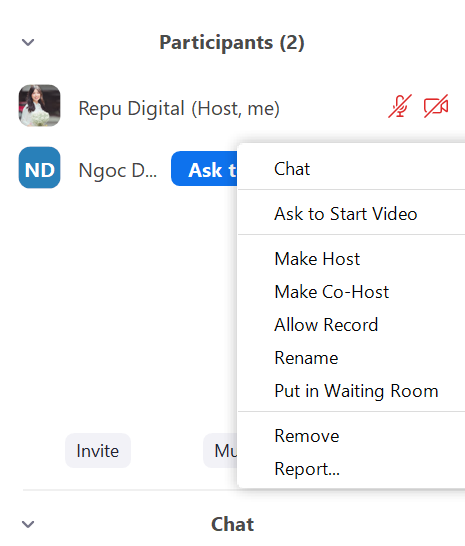Click the ND avatar for Ngoc D
The image size is (465, 546).
click(x=39, y=167)
